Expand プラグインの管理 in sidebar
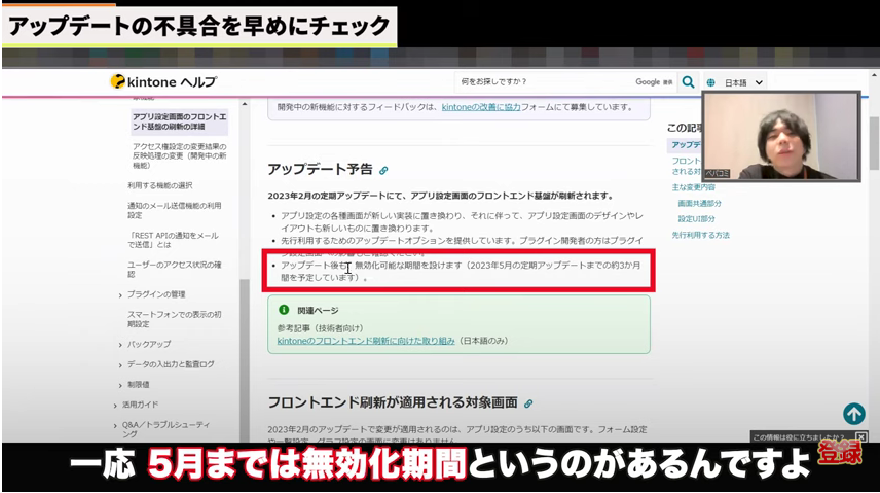Image resolution: width=880 pixels, height=493 pixels. pyautogui.click(x=156, y=294)
